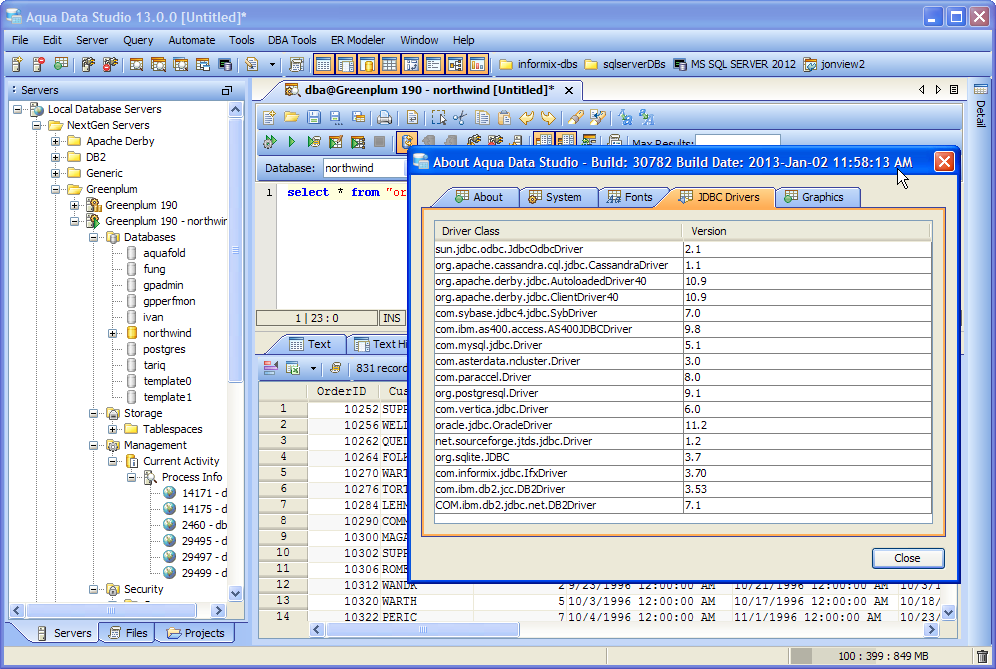Click the Open file folder icon

[291, 117]
